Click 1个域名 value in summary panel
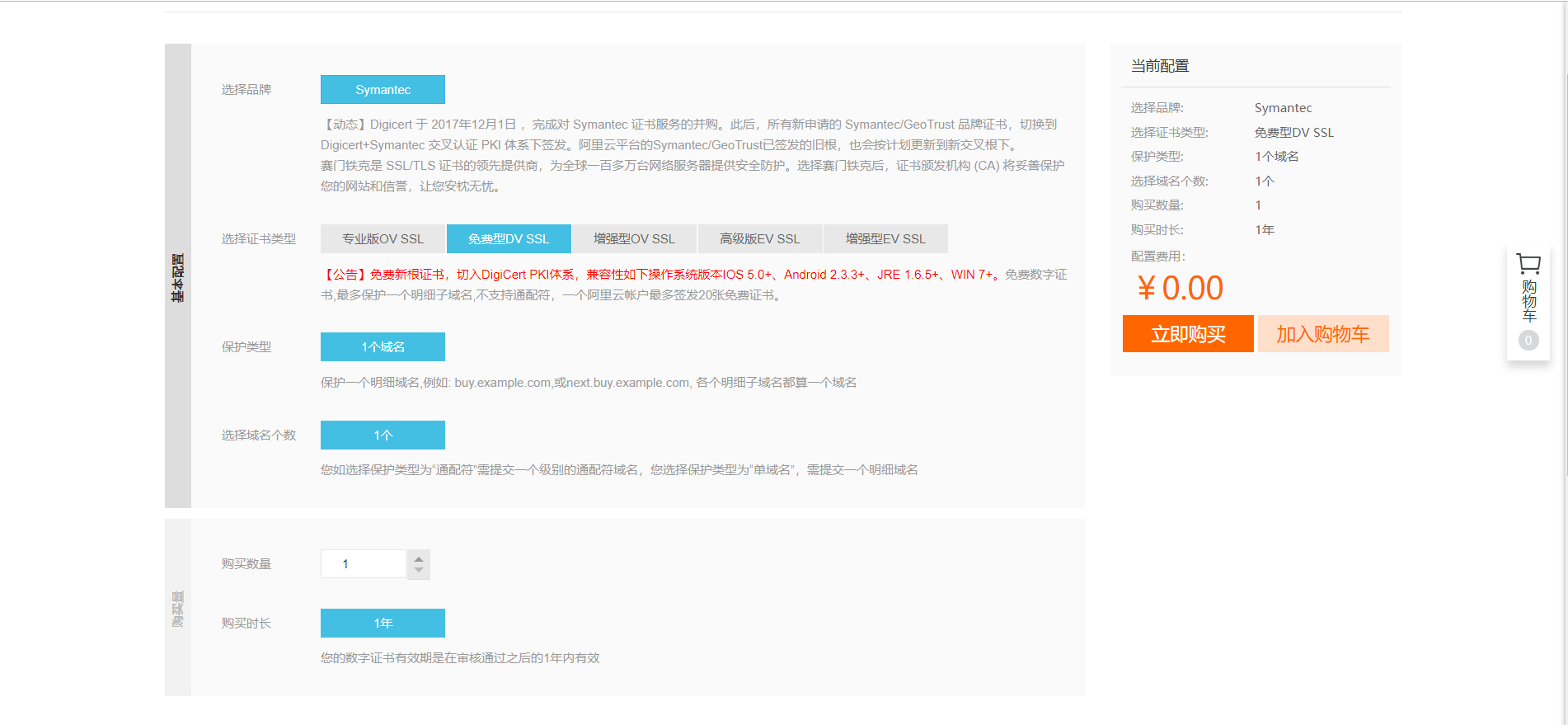Viewport: 1568px width, 725px height. [1276, 156]
